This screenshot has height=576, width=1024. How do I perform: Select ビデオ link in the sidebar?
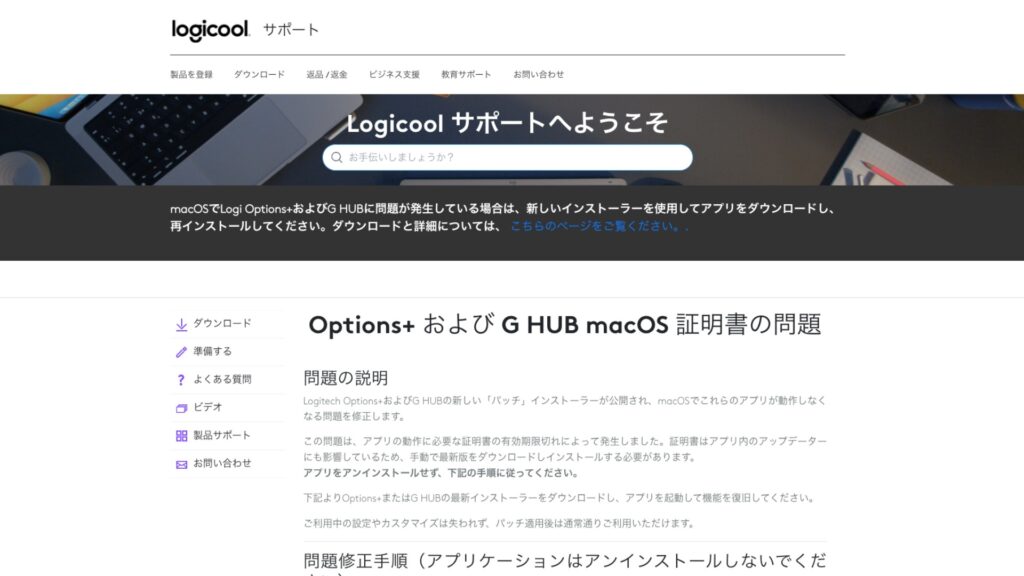tap(208, 408)
